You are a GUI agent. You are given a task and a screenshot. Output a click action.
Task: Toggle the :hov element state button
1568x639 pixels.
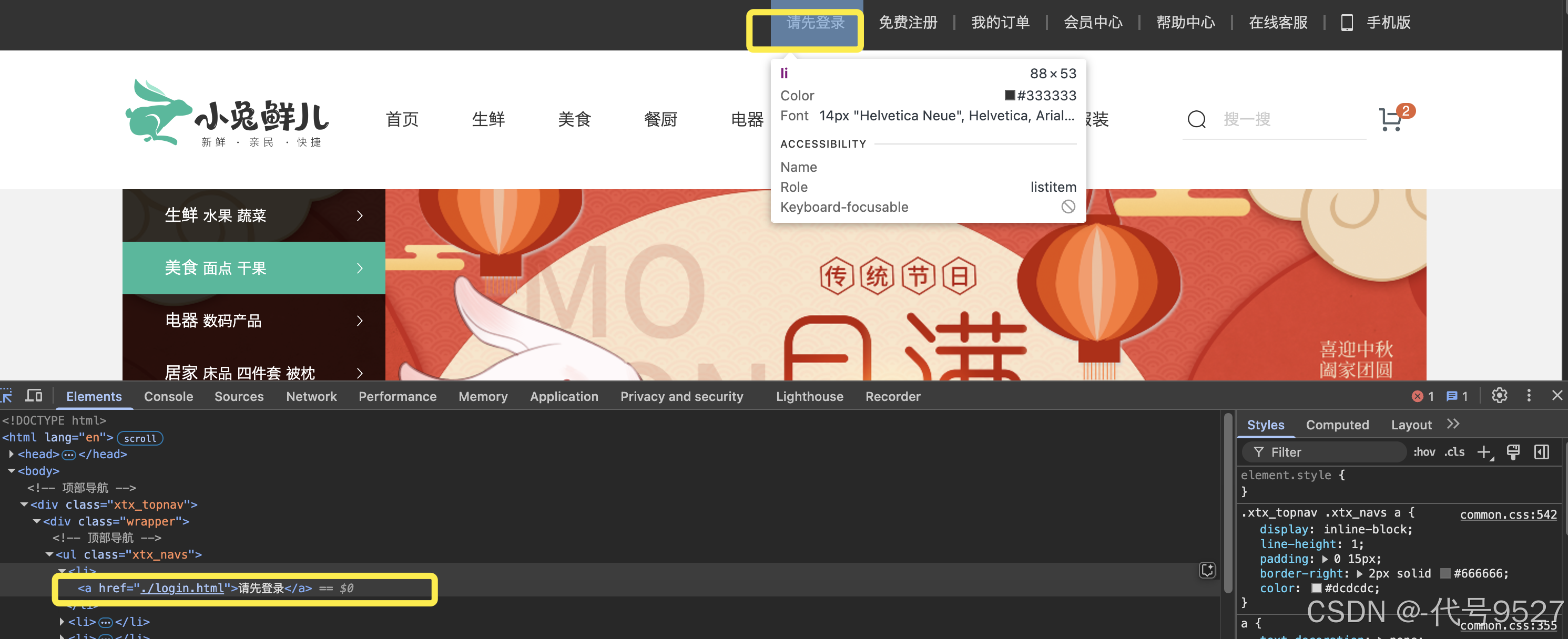click(x=1424, y=452)
